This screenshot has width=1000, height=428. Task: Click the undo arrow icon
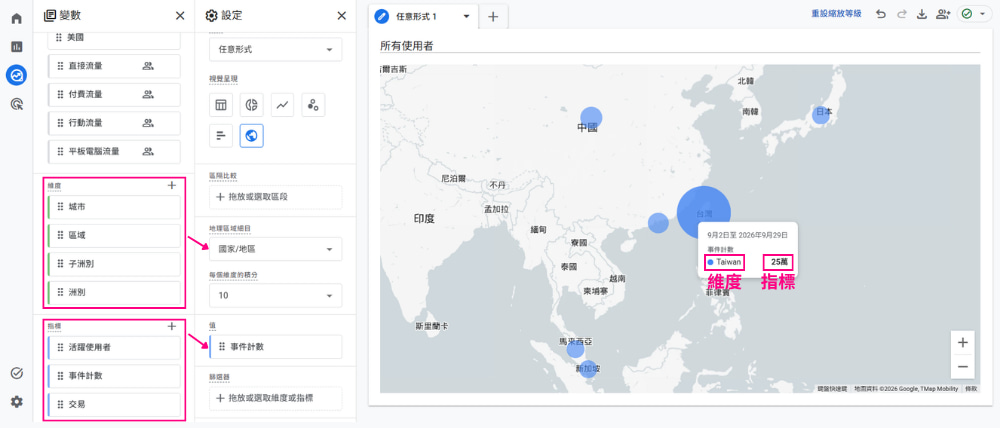[x=881, y=15]
